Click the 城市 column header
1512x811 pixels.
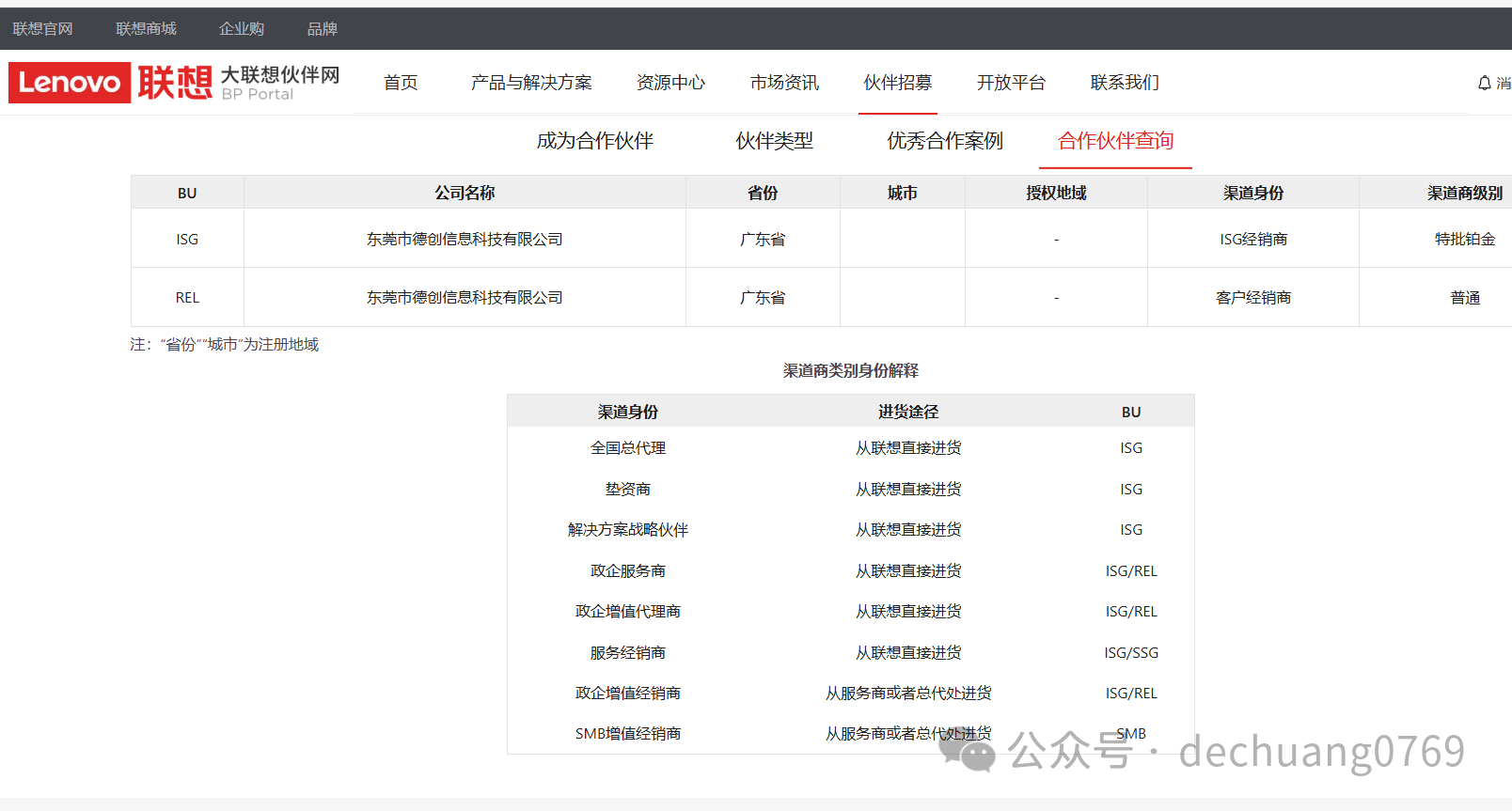coord(903,193)
